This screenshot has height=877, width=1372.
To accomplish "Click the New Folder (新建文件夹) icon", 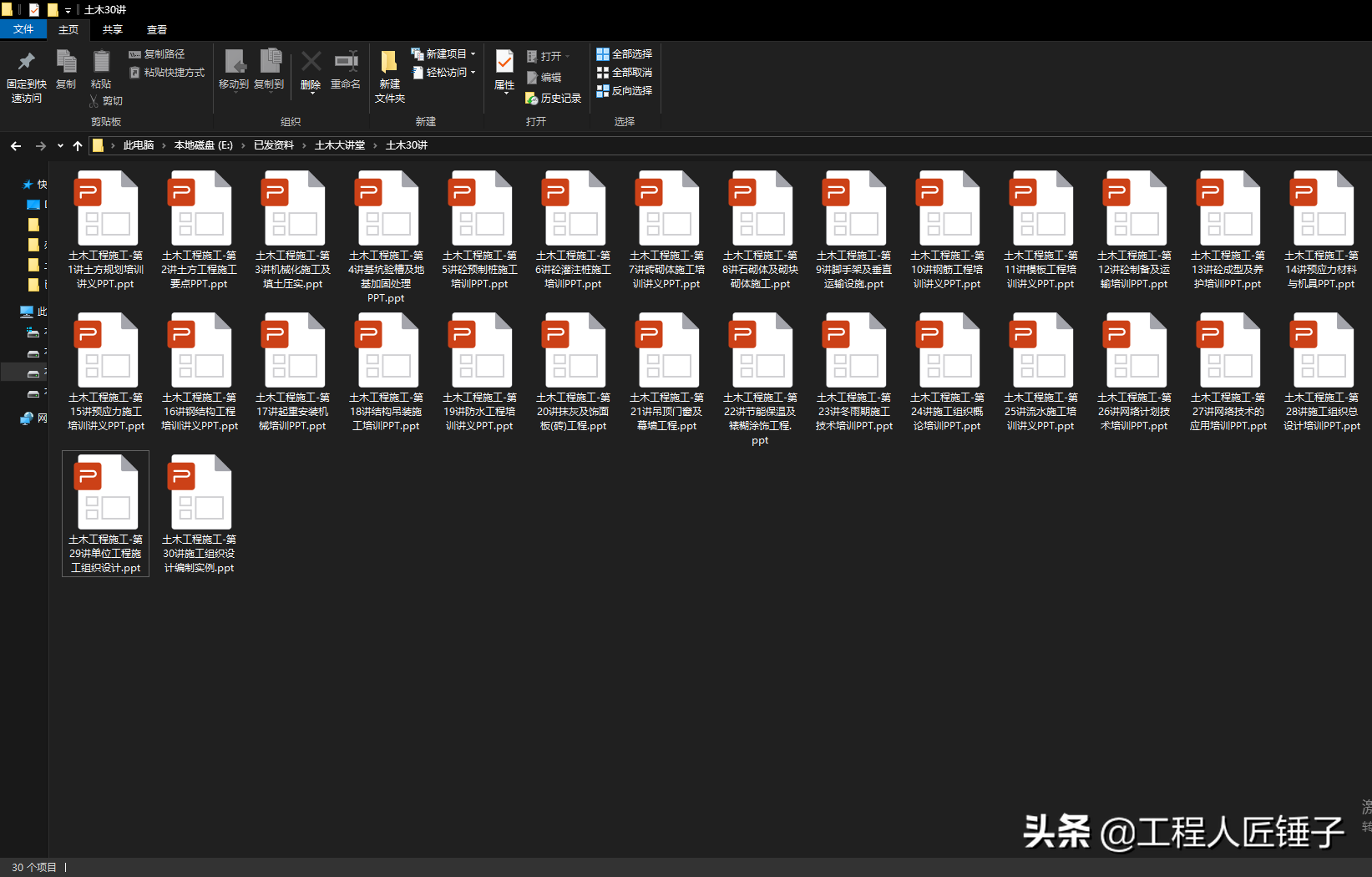I will pos(389,62).
